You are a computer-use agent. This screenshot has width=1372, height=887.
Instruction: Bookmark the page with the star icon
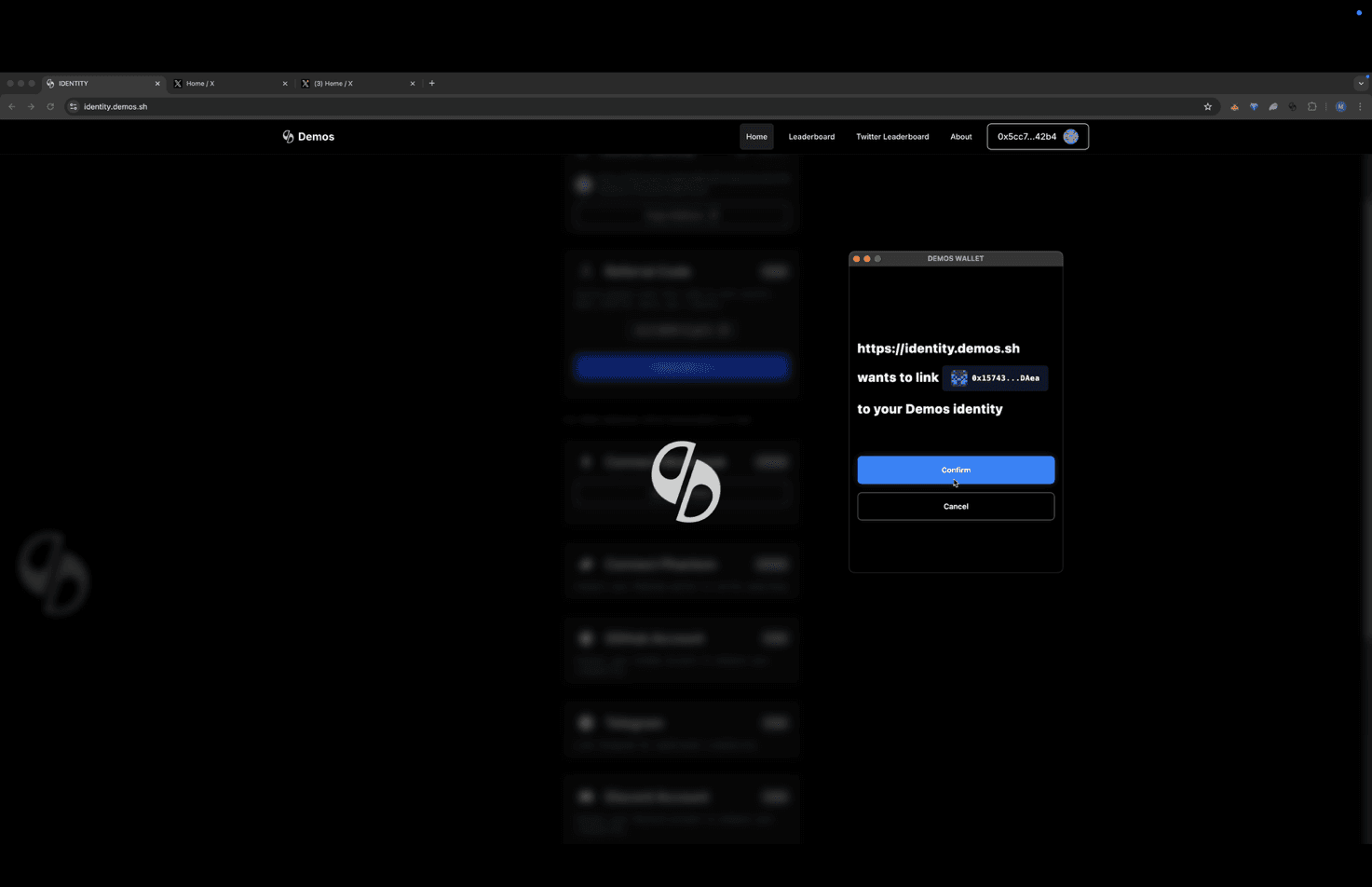click(x=1207, y=106)
